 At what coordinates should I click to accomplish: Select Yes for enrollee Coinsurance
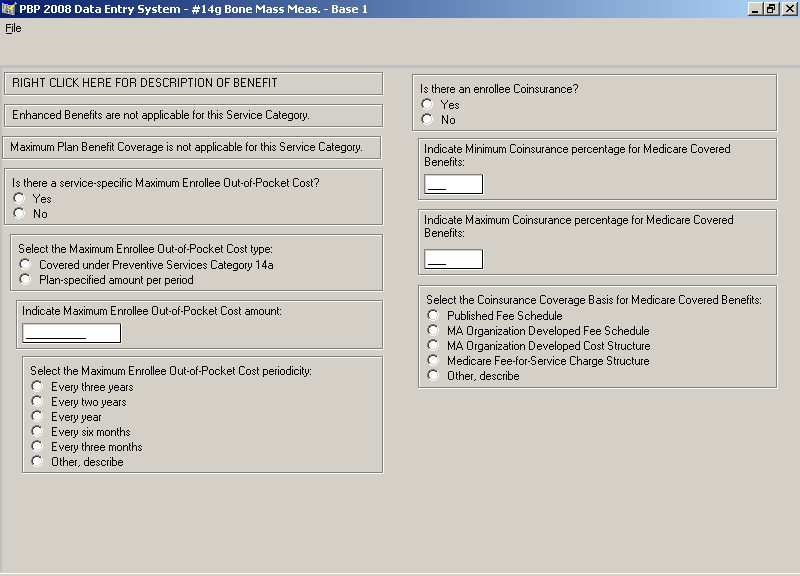[x=427, y=104]
